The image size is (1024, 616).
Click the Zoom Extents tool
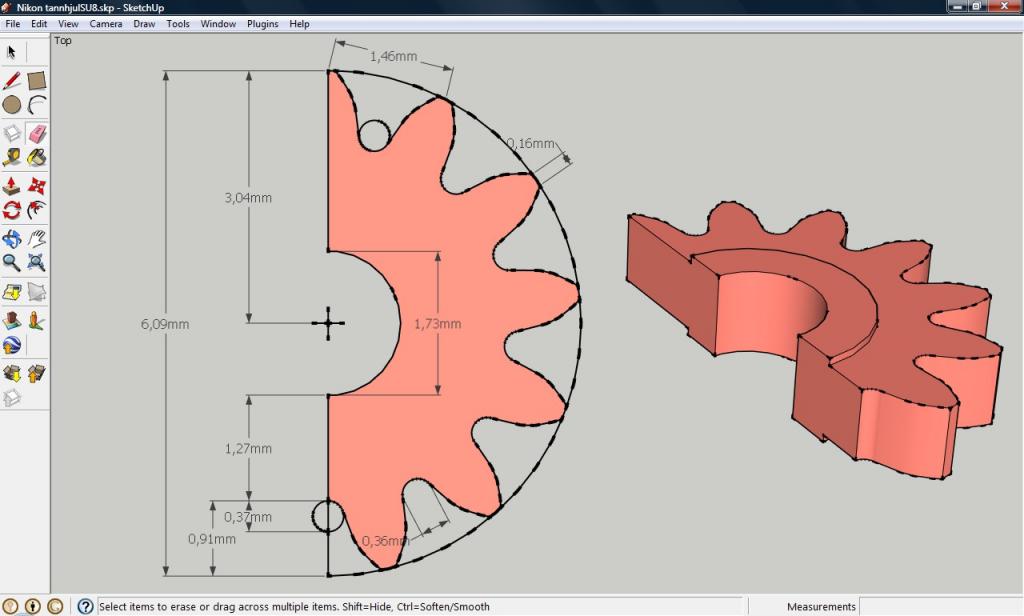click(x=37, y=263)
